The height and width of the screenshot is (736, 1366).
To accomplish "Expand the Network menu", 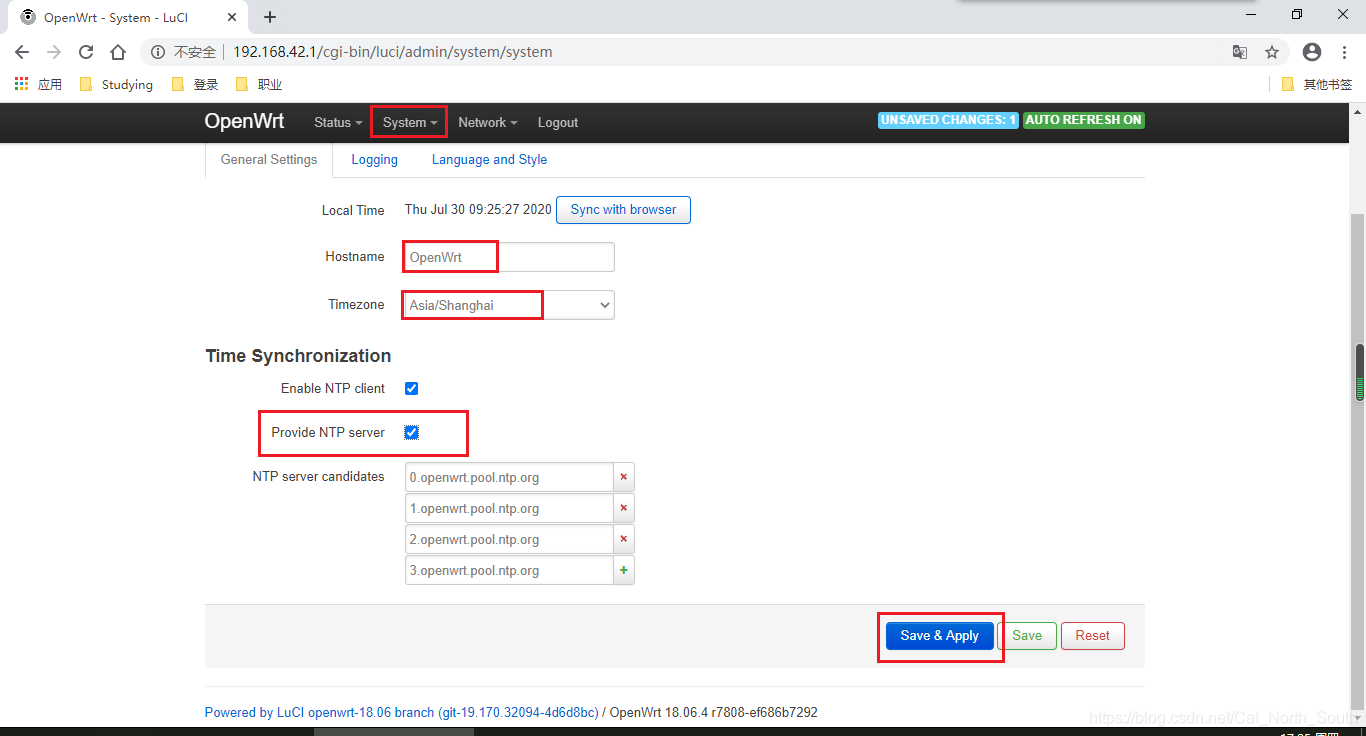I will (488, 123).
